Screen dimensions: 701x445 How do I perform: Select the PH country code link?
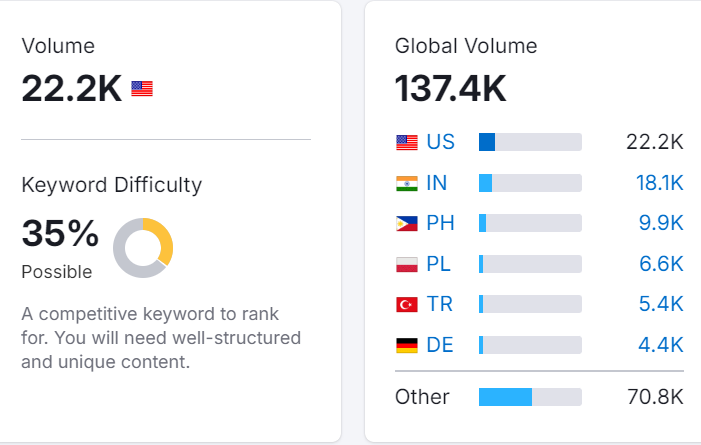440,223
